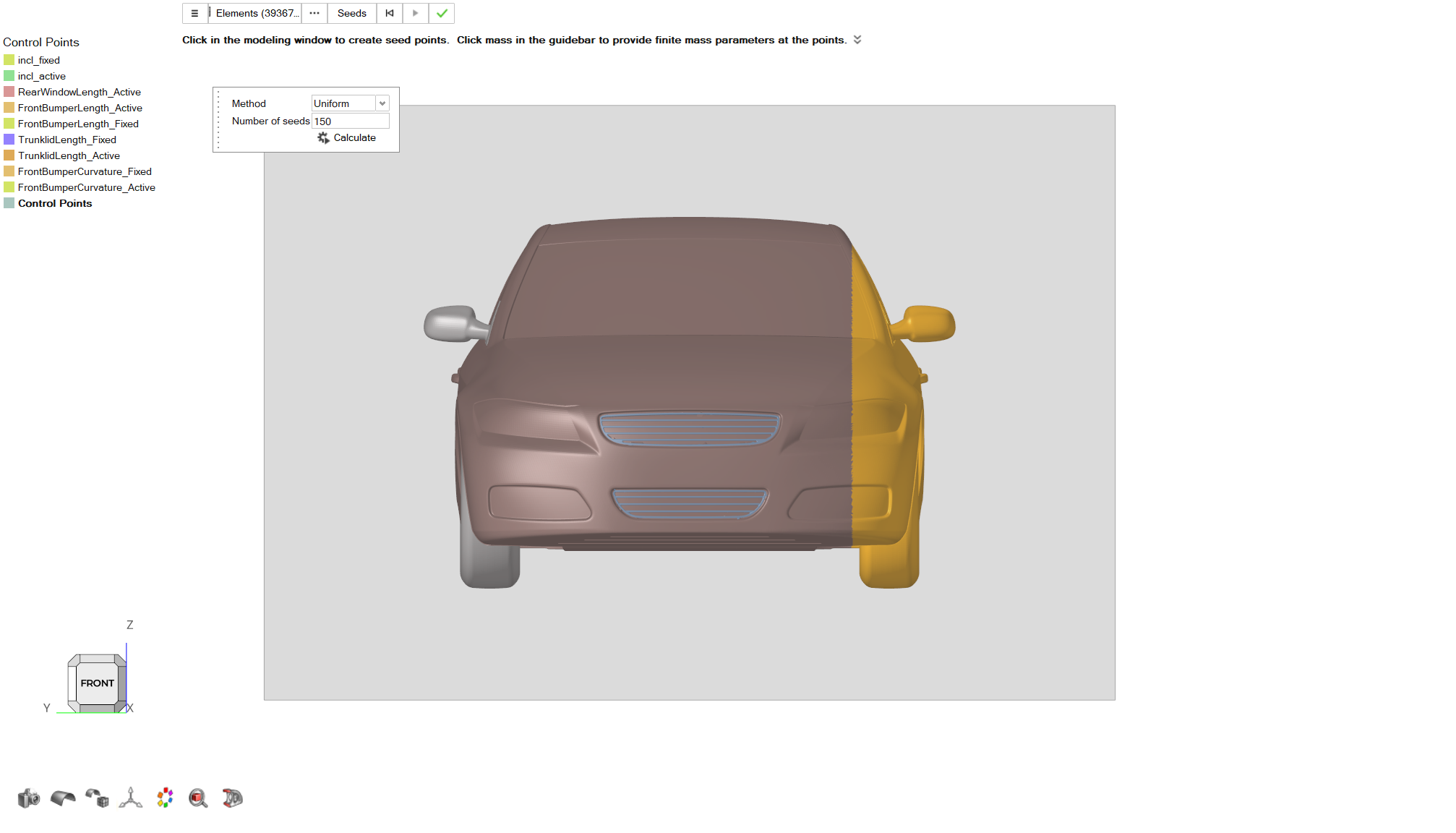The width and height of the screenshot is (1456, 833).
Task: Click the multicolor color-by palette icon
Action: pyautogui.click(x=165, y=798)
